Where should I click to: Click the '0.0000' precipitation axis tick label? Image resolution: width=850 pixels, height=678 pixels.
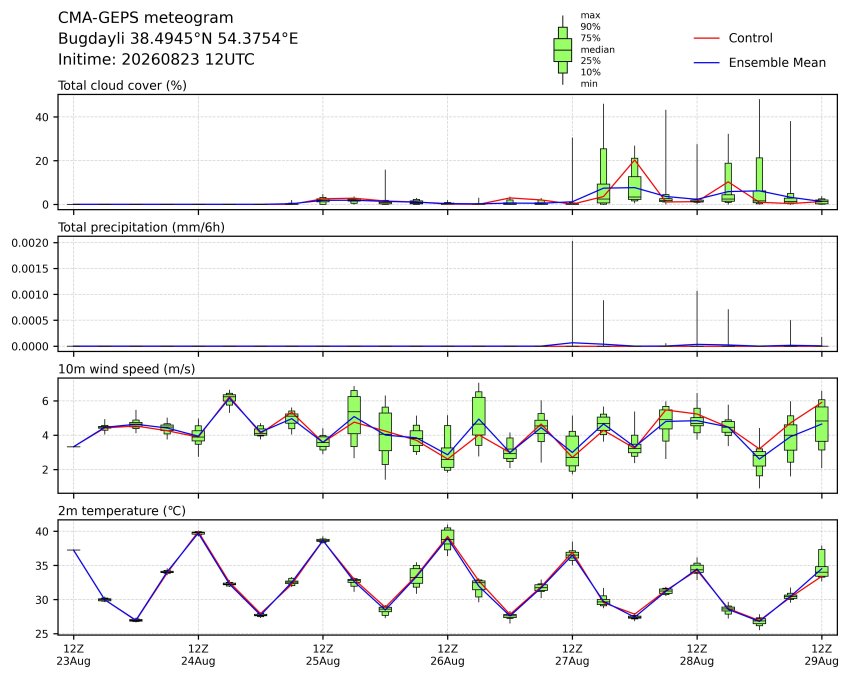point(30,346)
